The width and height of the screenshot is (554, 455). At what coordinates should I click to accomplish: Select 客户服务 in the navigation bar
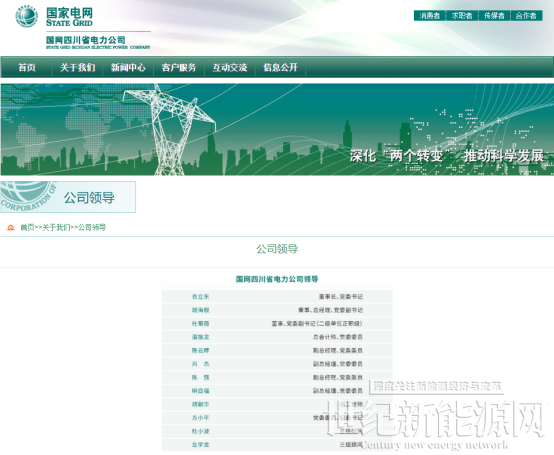point(179,67)
